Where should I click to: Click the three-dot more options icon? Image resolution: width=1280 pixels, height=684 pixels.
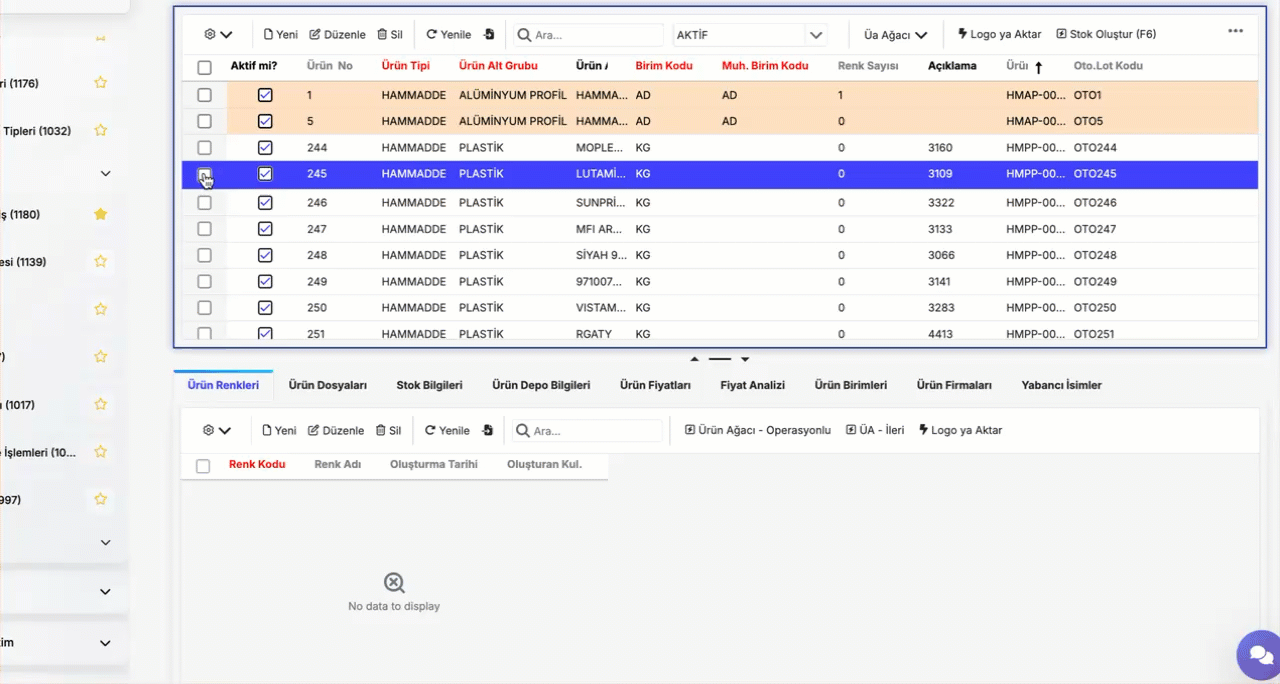click(1235, 31)
